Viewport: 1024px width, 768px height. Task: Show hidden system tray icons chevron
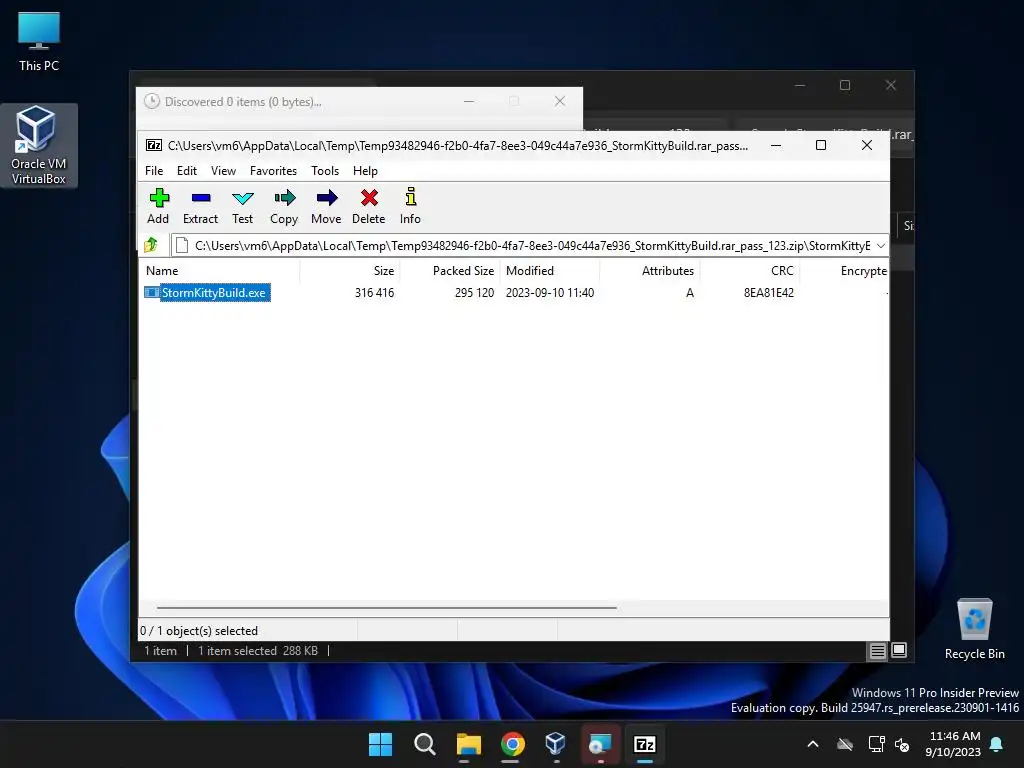[813, 744]
